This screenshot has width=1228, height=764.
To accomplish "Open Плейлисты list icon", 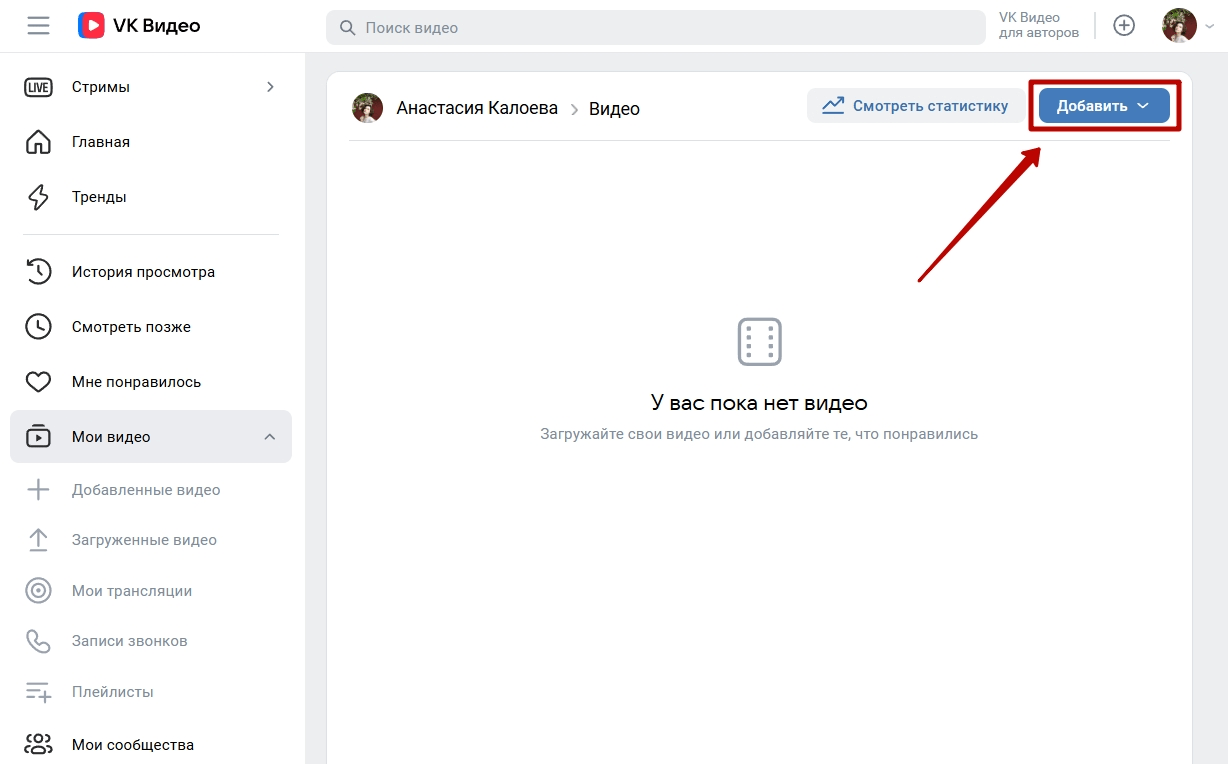I will [x=38, y=692].
